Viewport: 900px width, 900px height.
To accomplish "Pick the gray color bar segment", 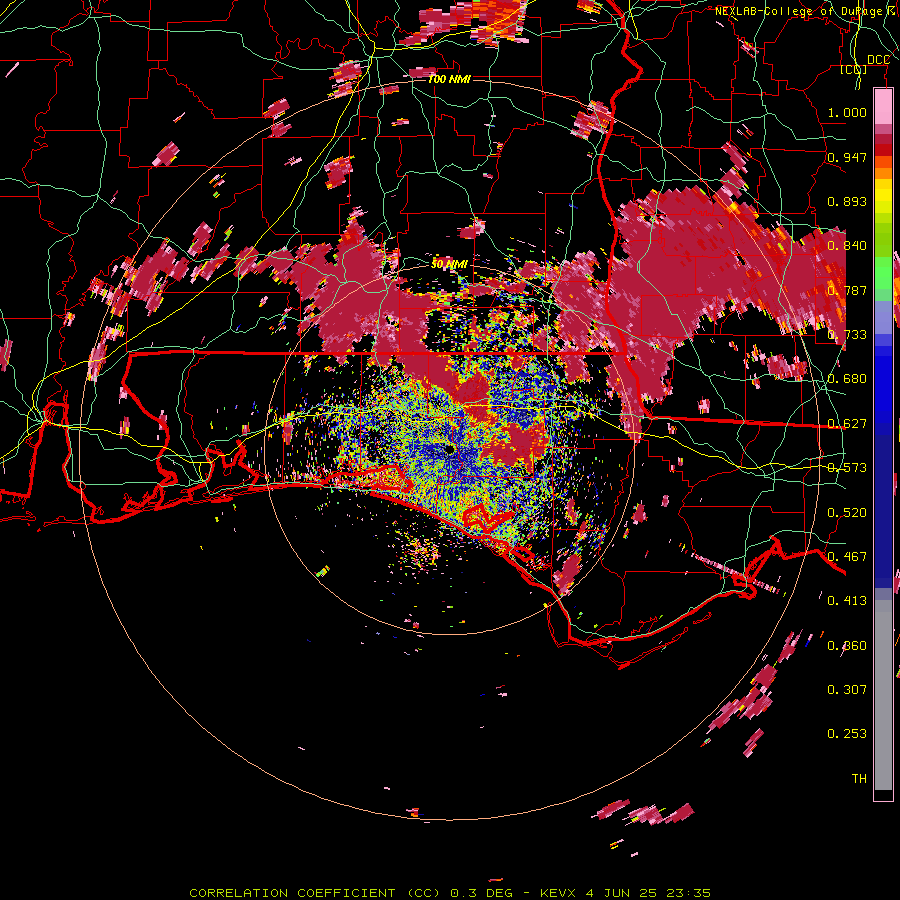I will click(883, 695).
